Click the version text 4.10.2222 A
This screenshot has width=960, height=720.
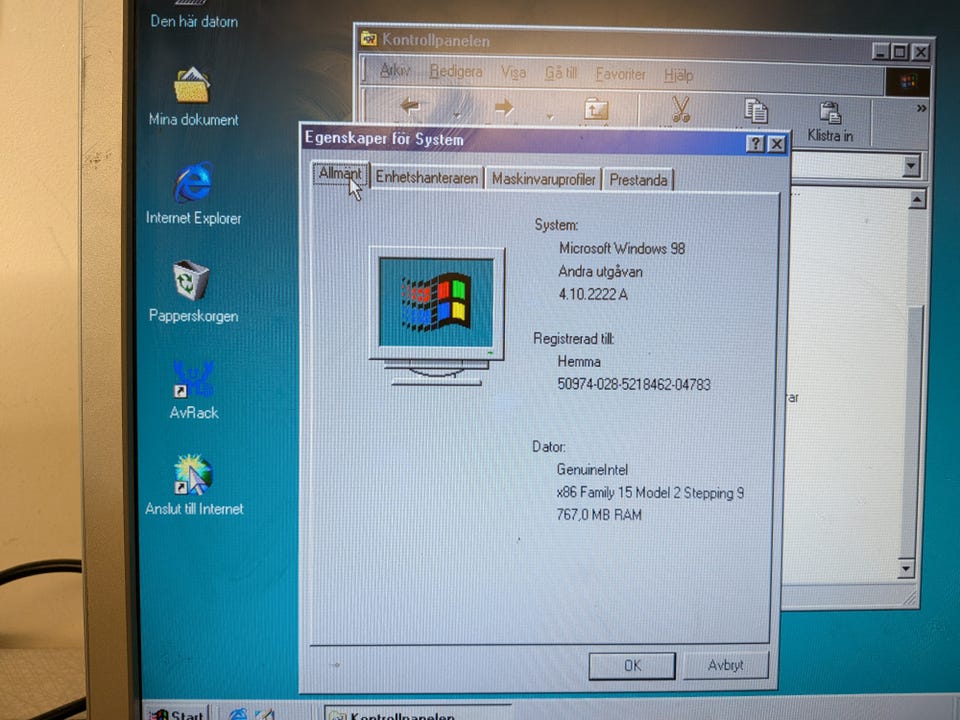click(x=593, y=294)
